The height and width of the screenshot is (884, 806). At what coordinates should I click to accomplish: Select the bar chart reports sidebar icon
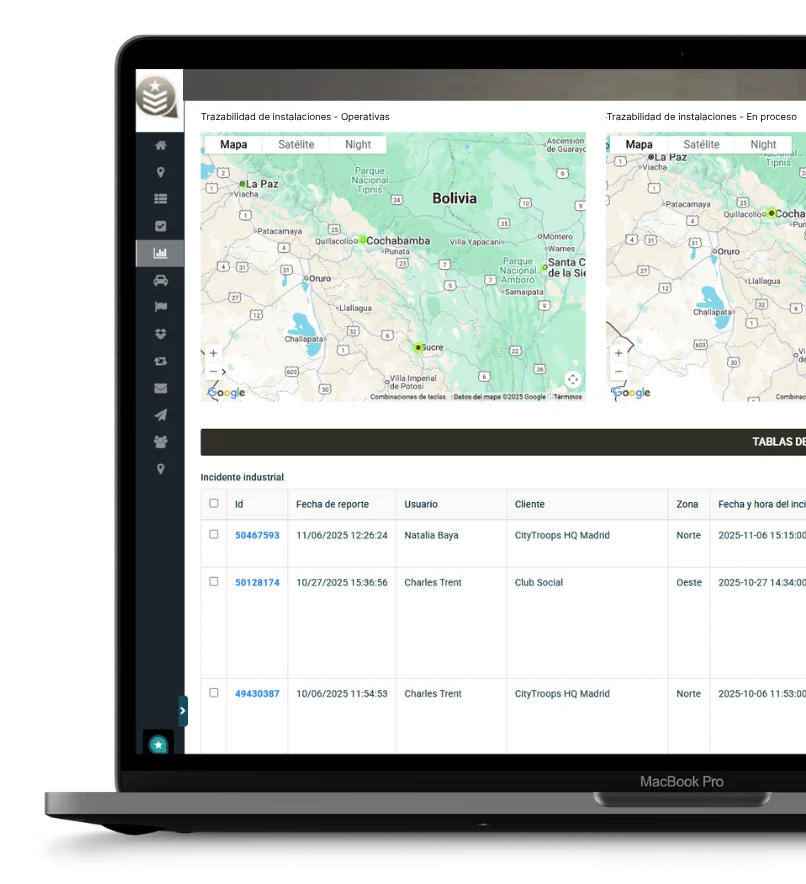tap(161, 253)
